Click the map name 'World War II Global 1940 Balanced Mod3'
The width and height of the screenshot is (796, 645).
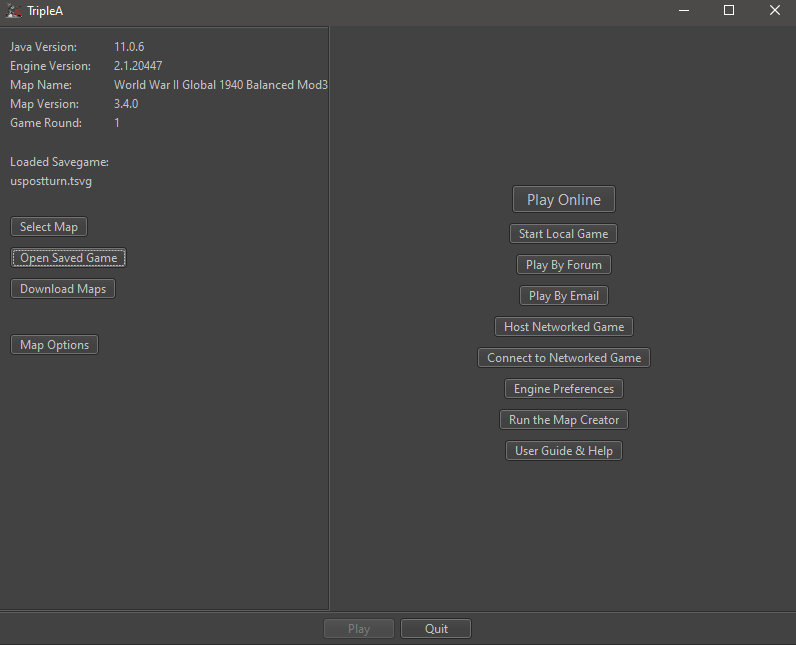(x=221, y=85)
